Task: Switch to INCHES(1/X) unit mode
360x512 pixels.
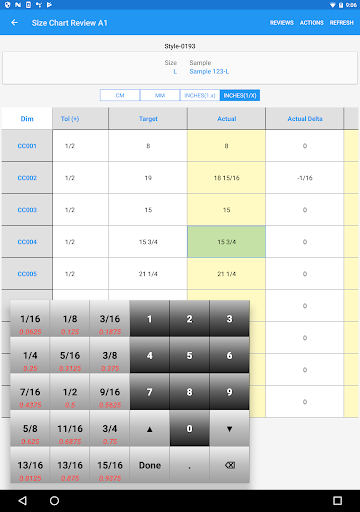Action: pos(240,95)
